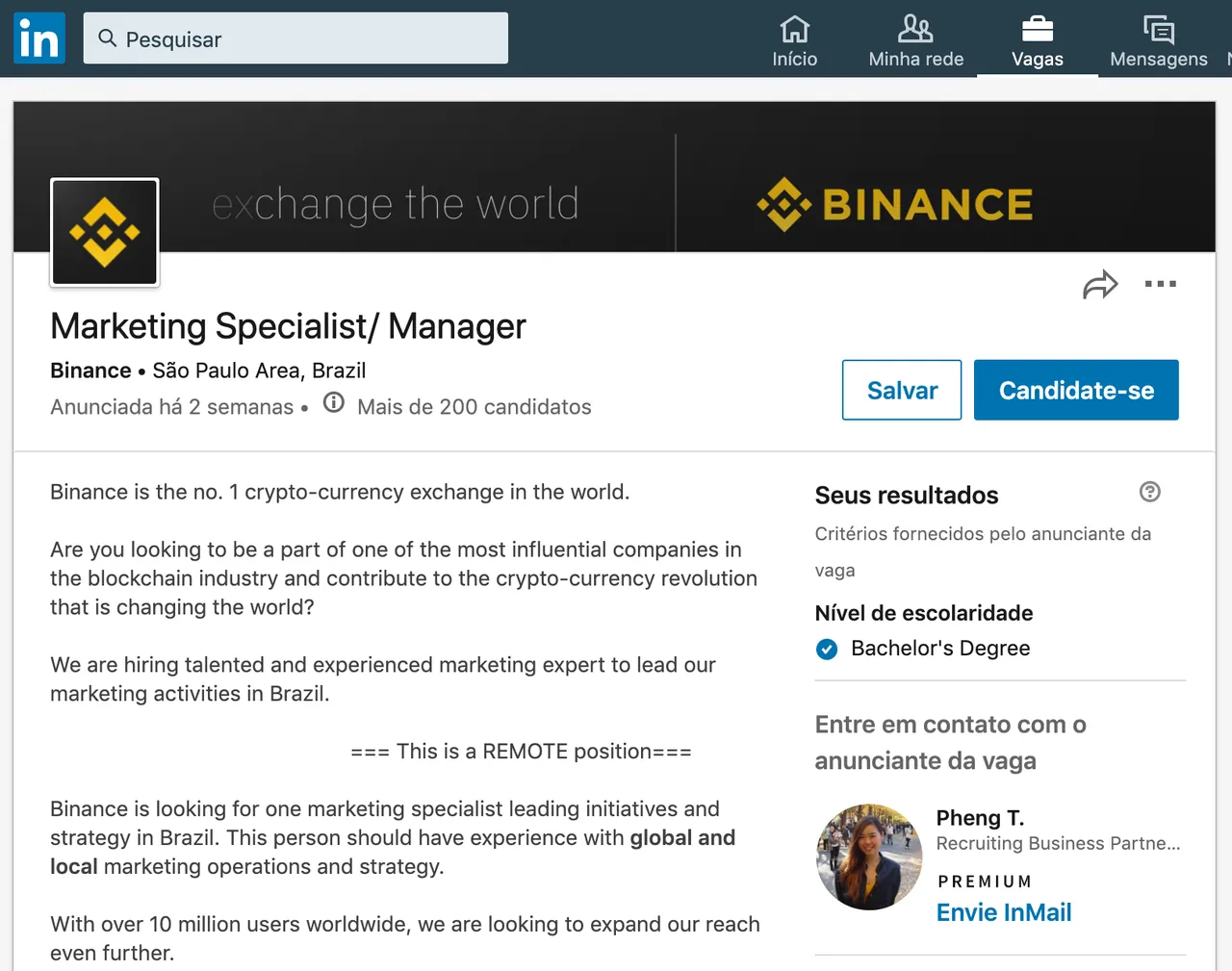Toggle the Bachelor's Degree match checkmark
1232x971 pixels.
827,650
